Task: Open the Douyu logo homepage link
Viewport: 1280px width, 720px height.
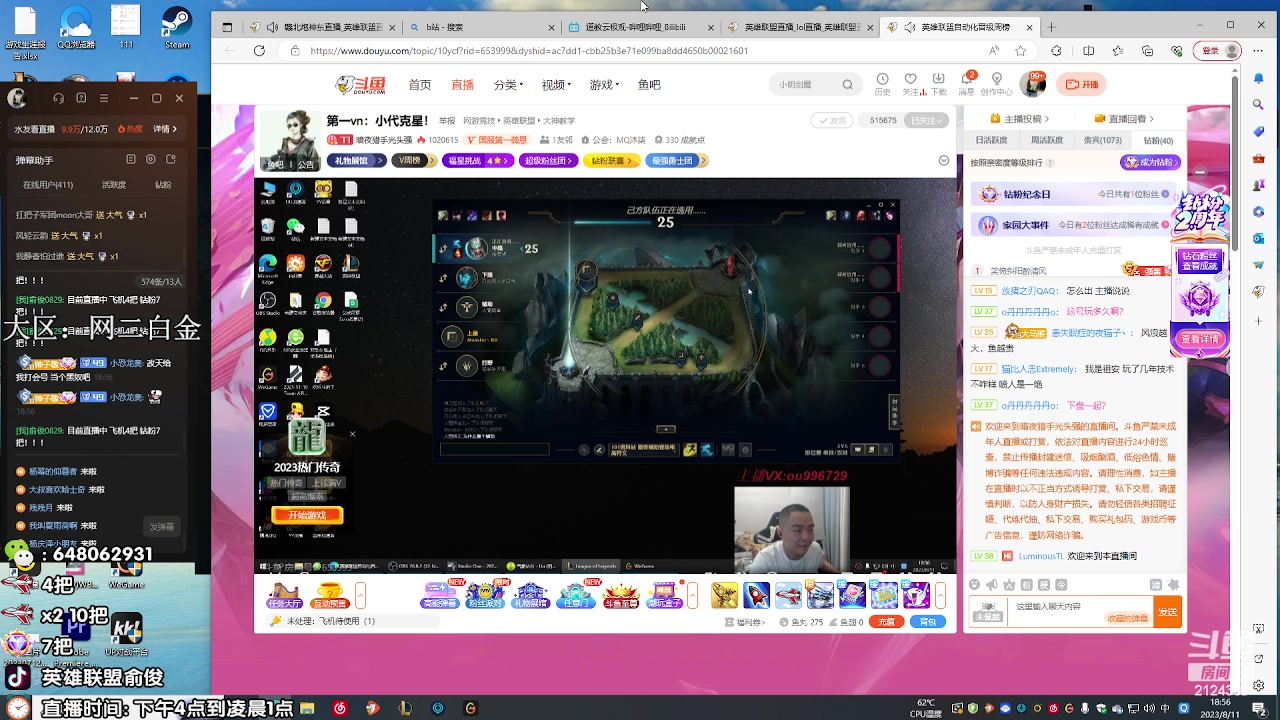Action: pyautogui.click(x=358, y=85)
